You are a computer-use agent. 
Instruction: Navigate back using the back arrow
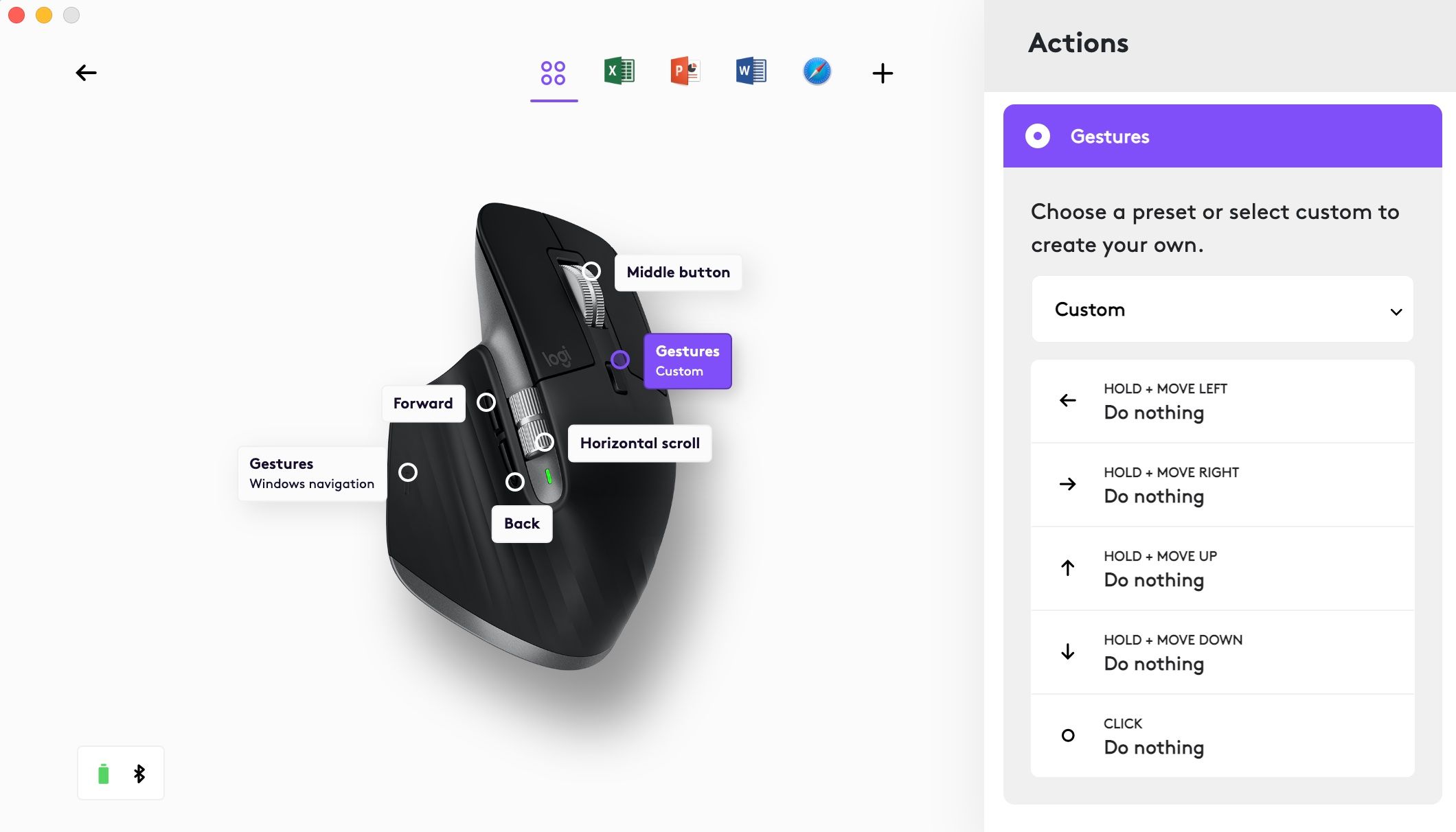tap(86, 72)
